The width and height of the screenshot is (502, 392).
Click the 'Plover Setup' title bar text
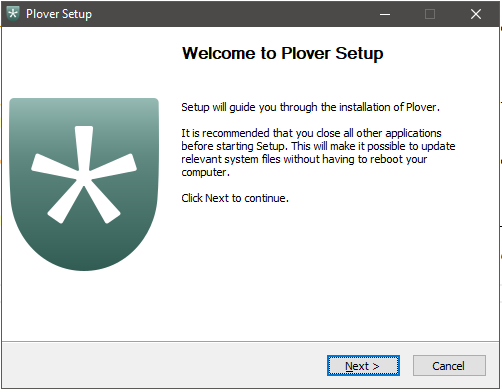click(x=59, y=14)
